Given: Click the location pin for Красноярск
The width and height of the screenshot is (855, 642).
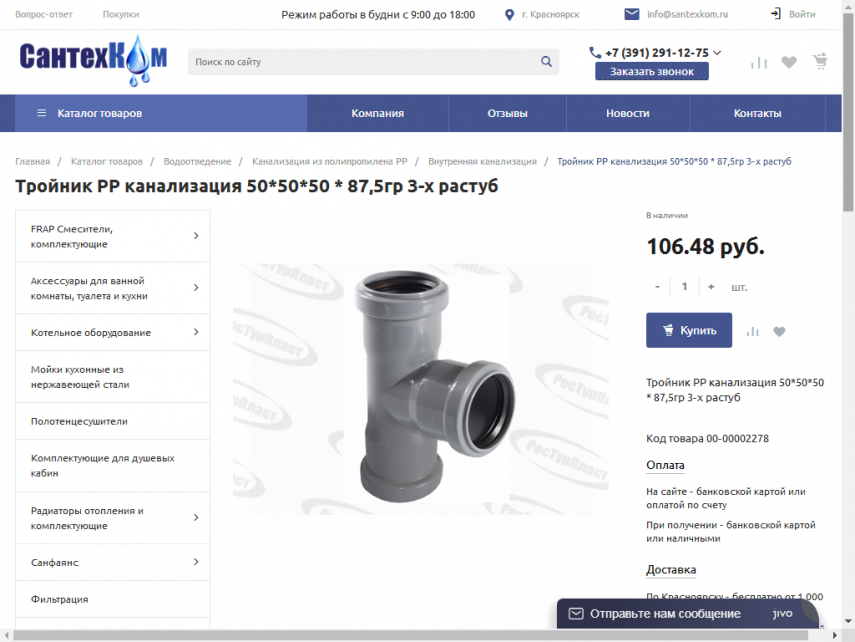Looking at the screenshot, I should point(510,15).
